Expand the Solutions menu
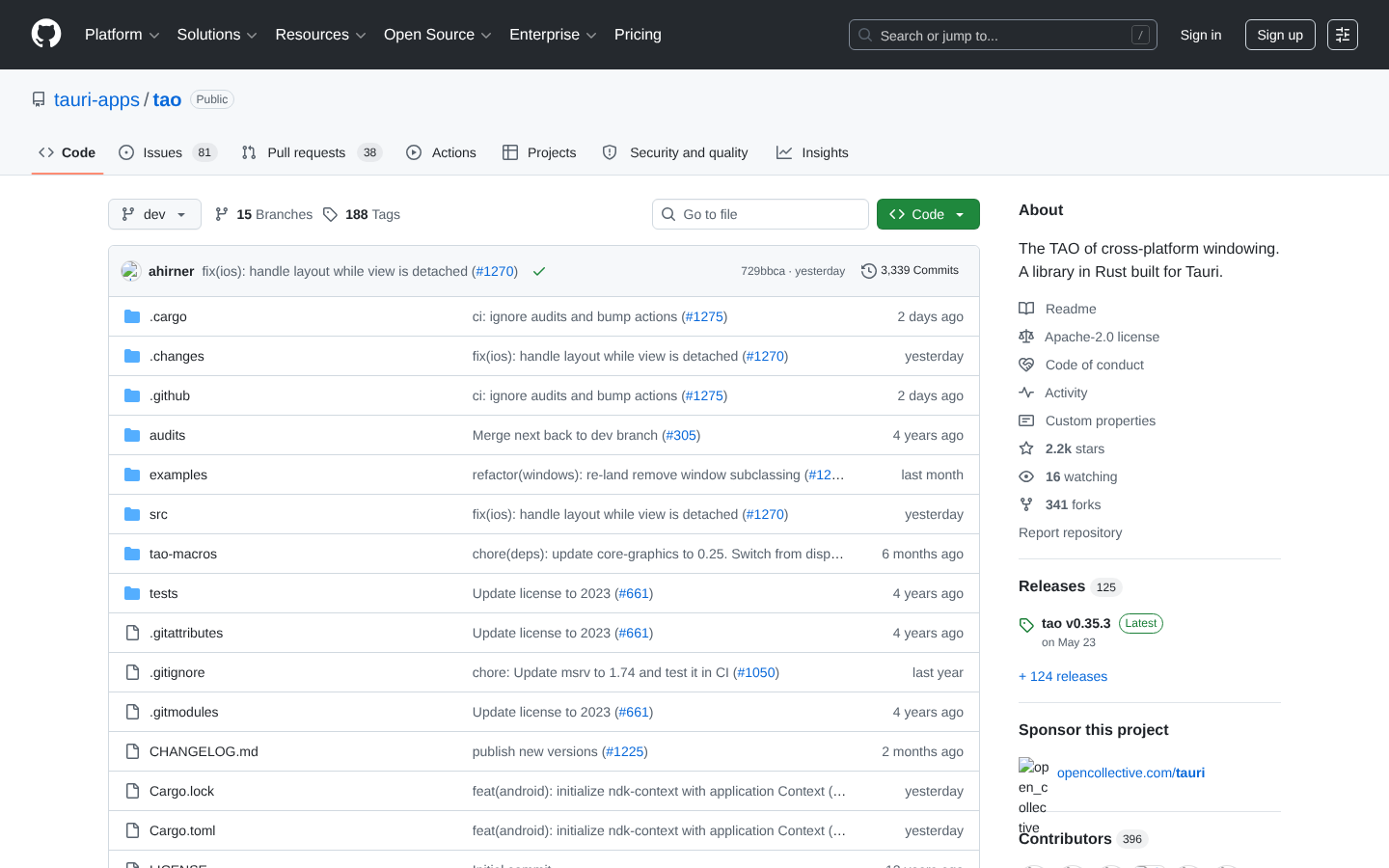The image size is (1389, 868). pos(217,35)
